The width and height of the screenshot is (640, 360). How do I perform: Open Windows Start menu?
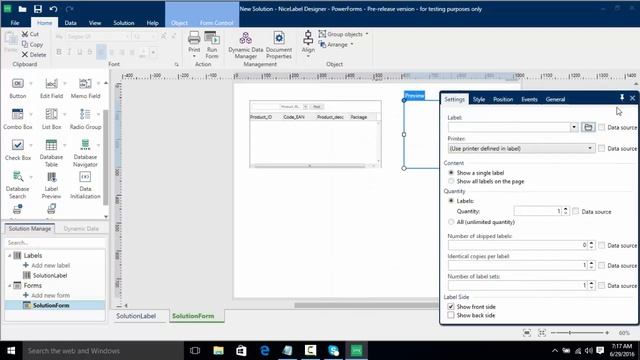11,351
